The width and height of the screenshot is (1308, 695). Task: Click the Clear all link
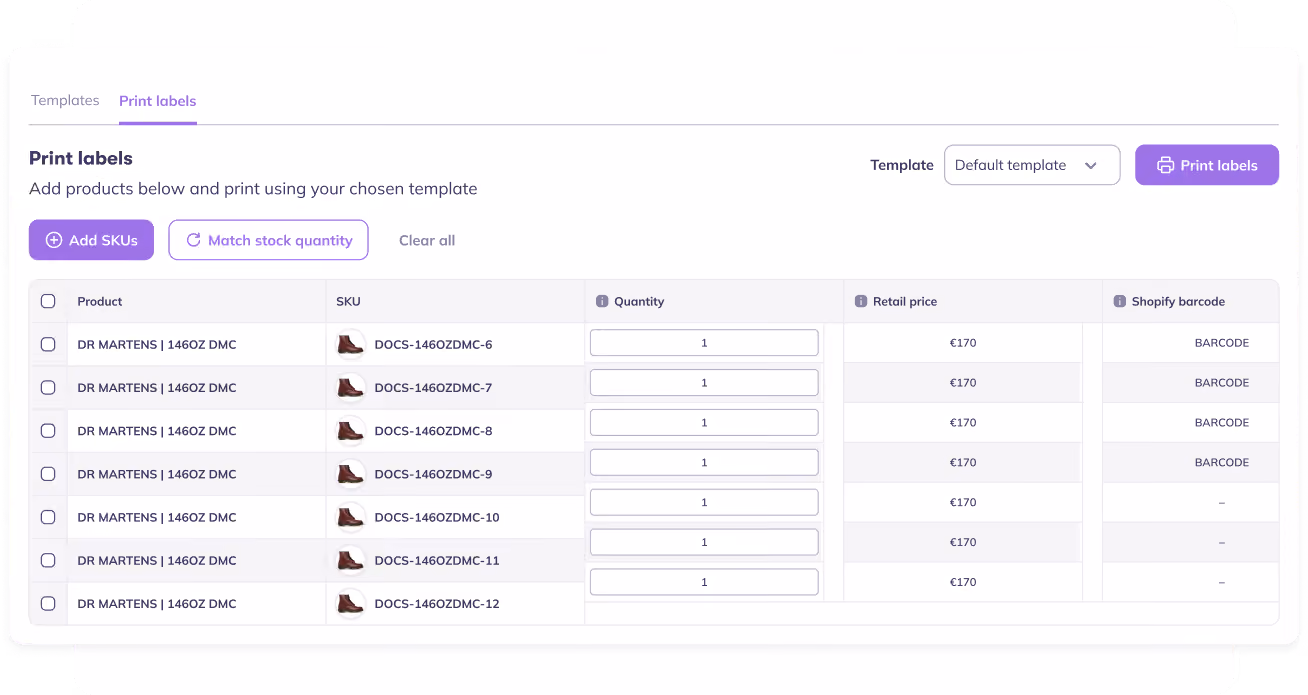coord(427,240)
